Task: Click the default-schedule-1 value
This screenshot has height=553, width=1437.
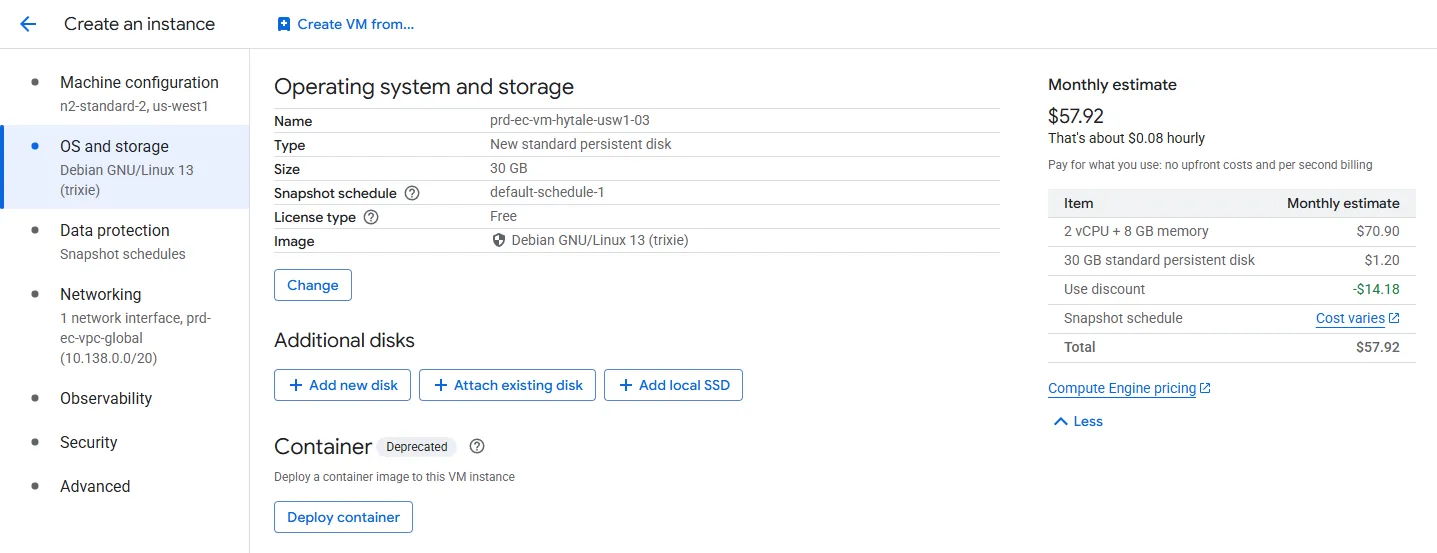Action: pyautogui.click(x=547, y=192)
